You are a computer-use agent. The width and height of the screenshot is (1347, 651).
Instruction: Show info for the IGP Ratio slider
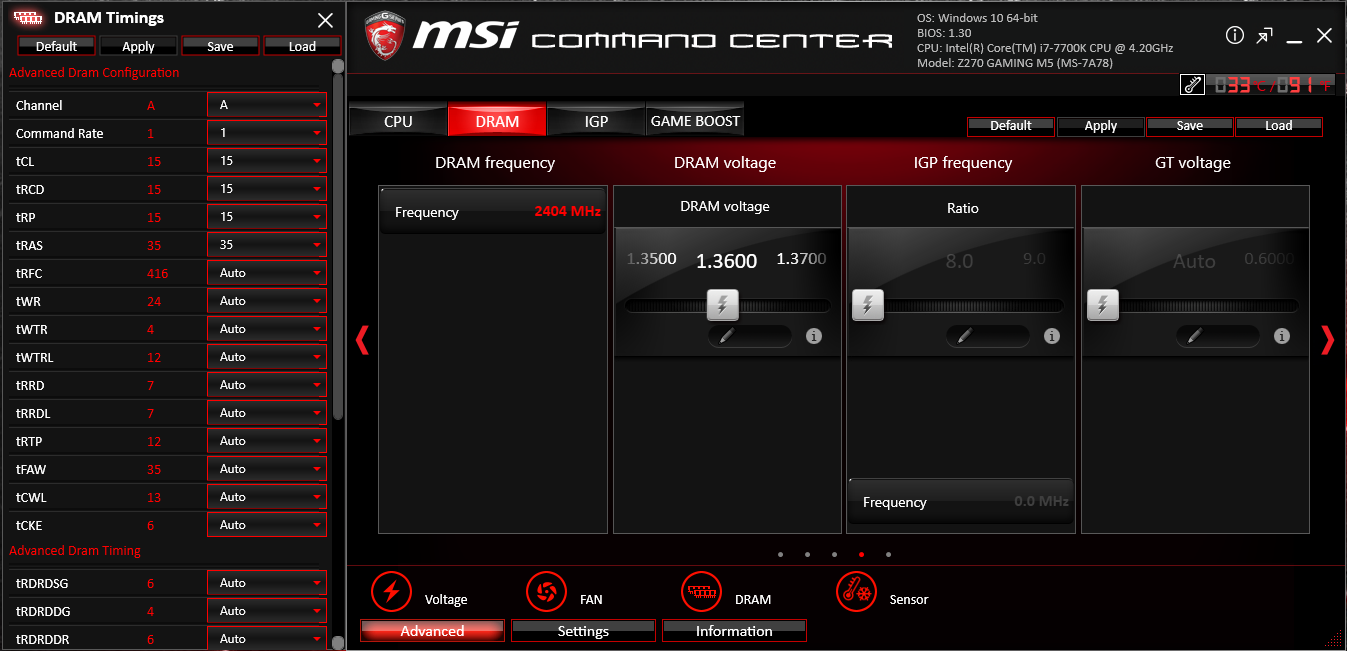coord(1051,337)
